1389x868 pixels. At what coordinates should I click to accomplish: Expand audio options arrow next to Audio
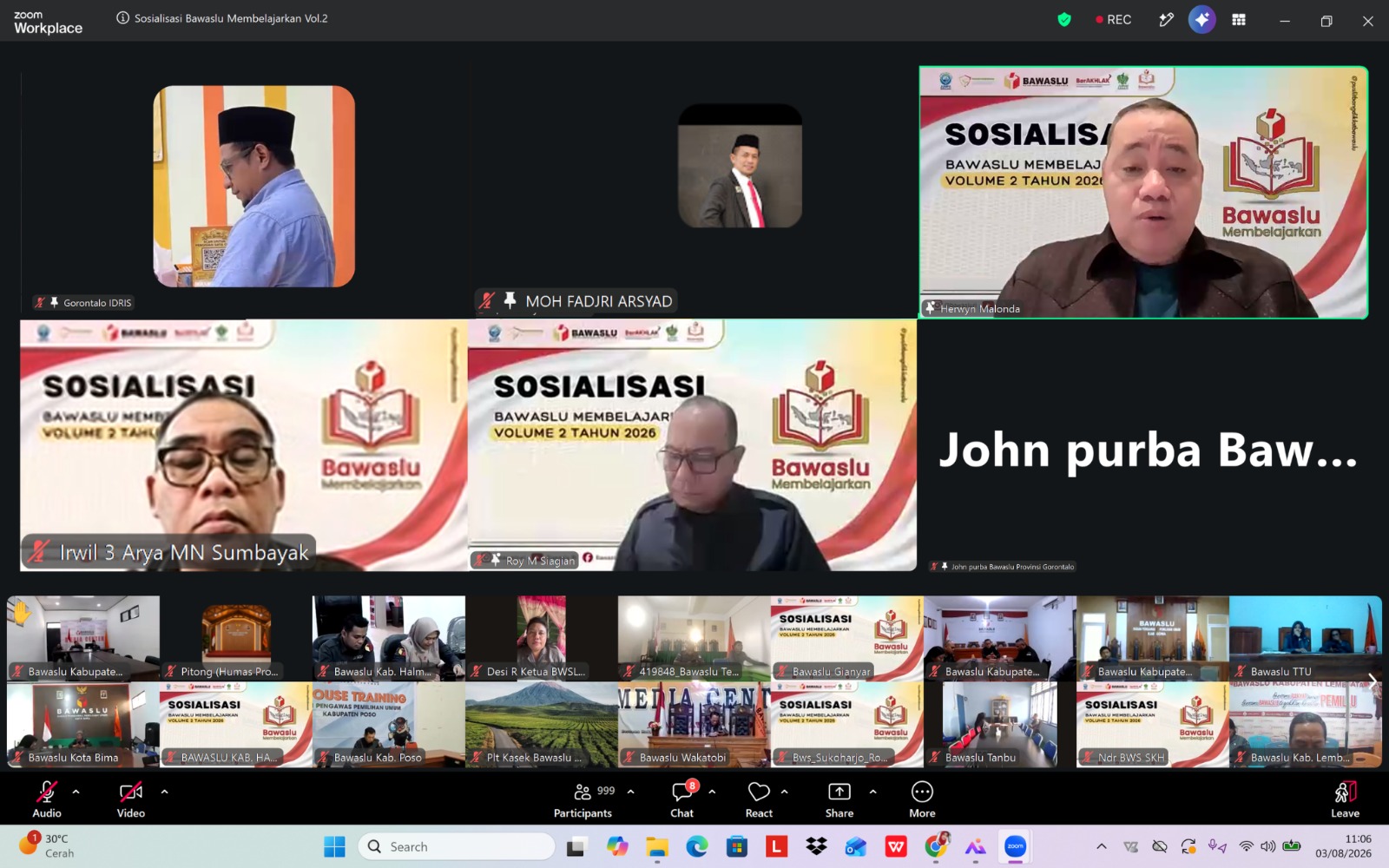[x=76, y=792]
